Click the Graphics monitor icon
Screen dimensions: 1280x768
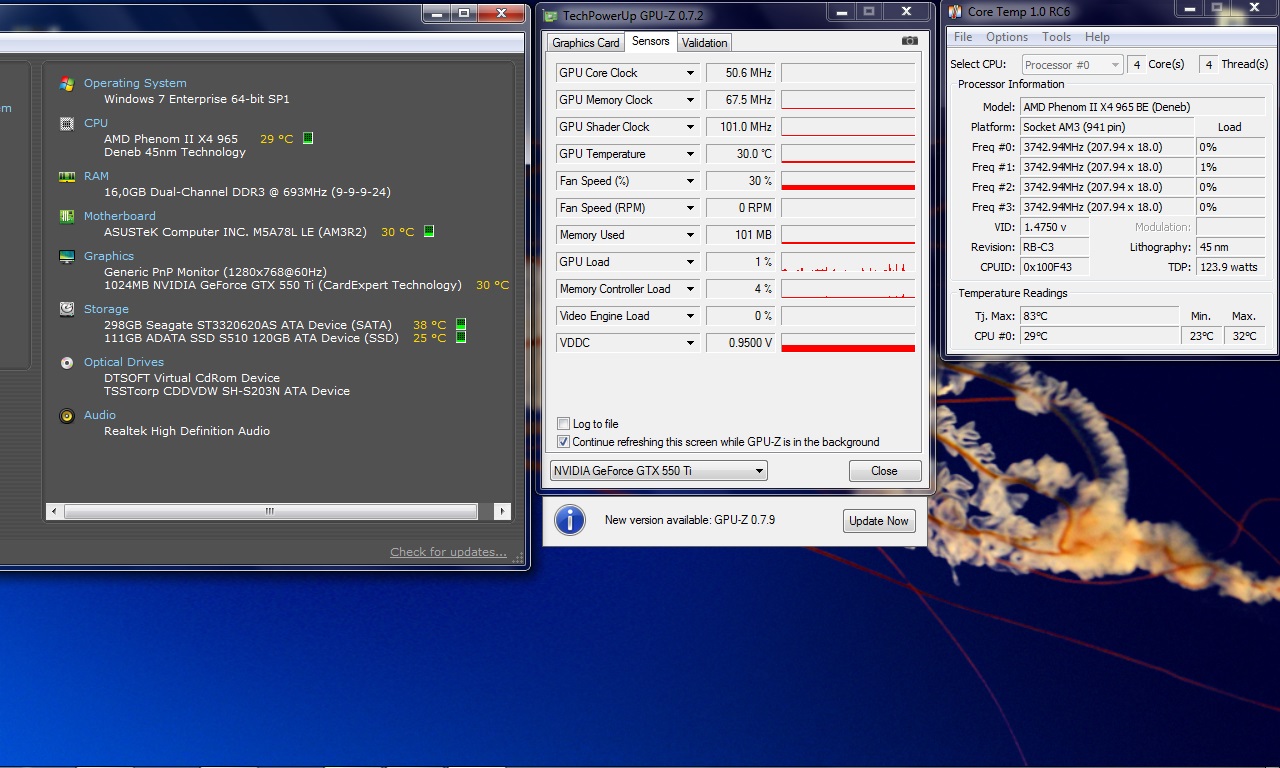67,256
